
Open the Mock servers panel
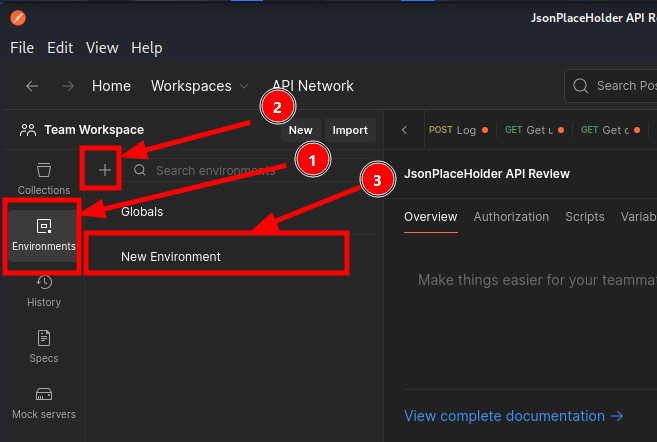pos(44,403)
